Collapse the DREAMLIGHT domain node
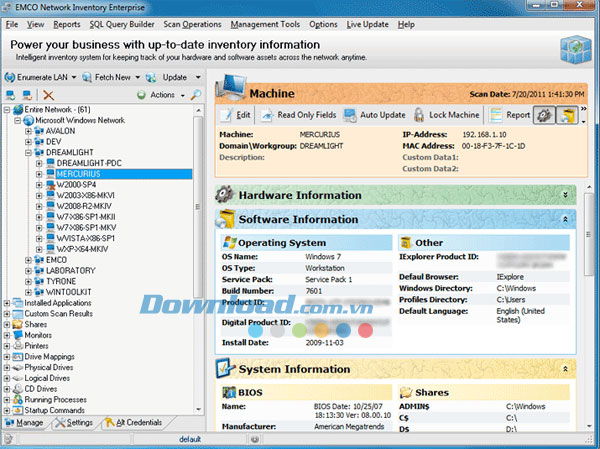 [x=28, y=153]
